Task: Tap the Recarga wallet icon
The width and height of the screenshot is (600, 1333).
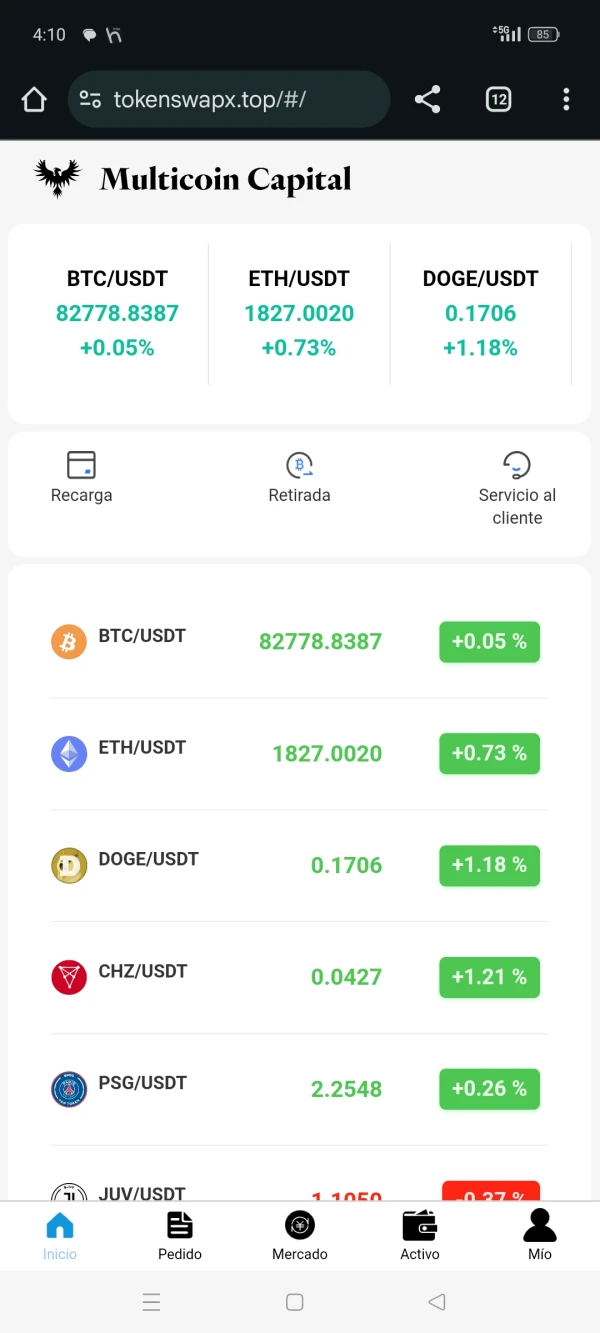Action: [x=81, y=465]
